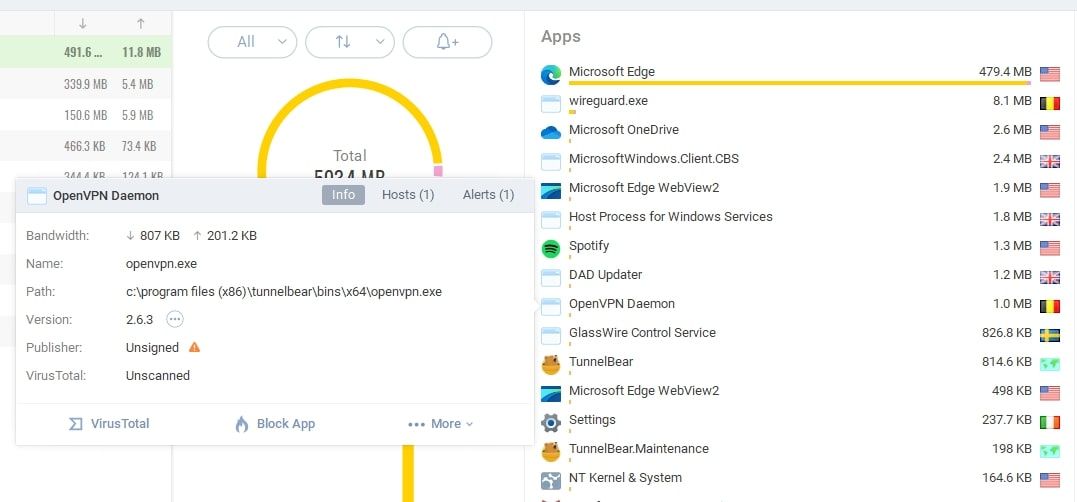Click the Host Process for Windows Services icon
The width and height of the screenshot is (1077, 502).
tap(551, 219)
